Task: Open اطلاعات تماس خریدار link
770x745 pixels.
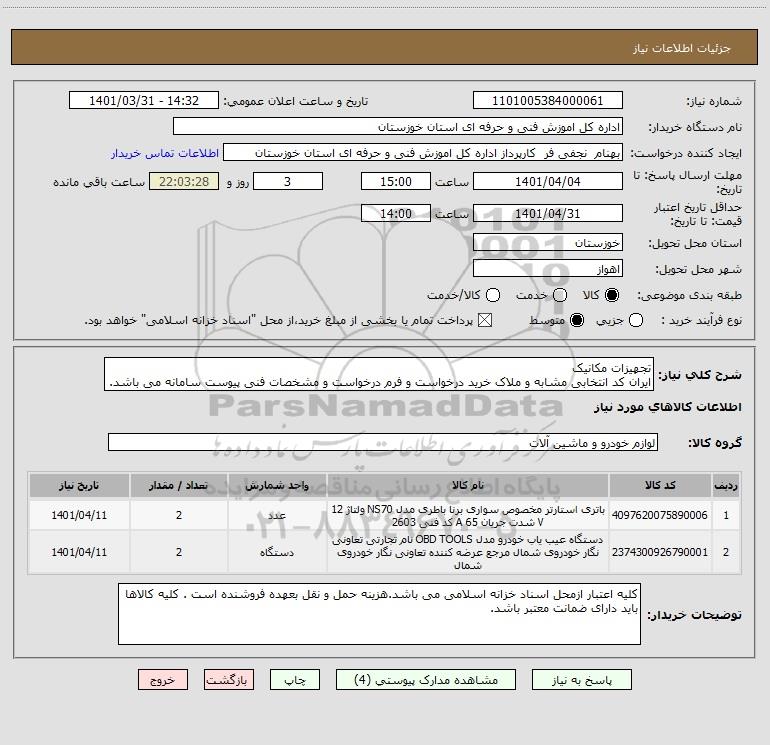Action: click(x=165, y=153)
